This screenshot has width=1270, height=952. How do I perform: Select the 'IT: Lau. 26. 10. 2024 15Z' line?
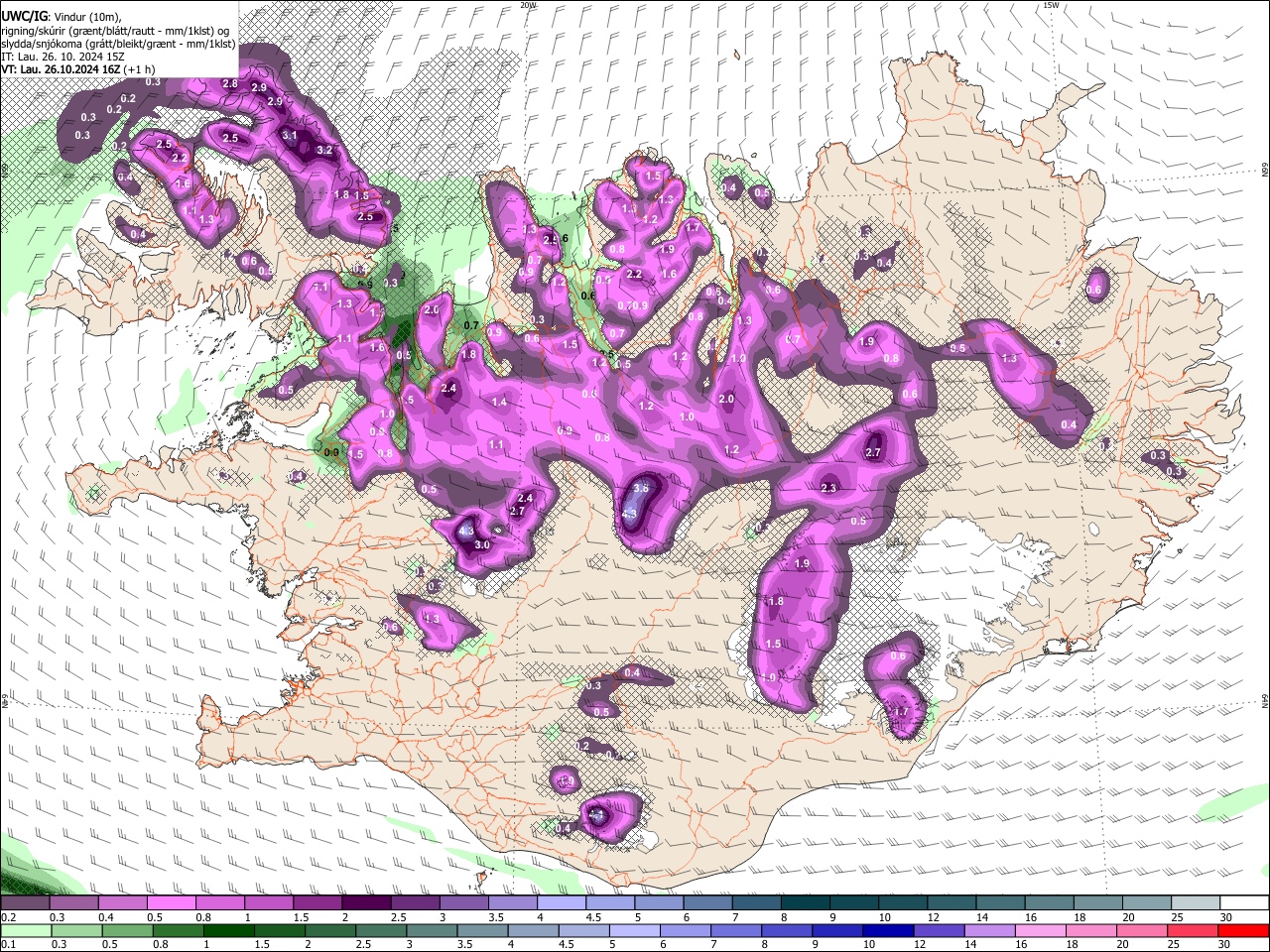[63, 57]
